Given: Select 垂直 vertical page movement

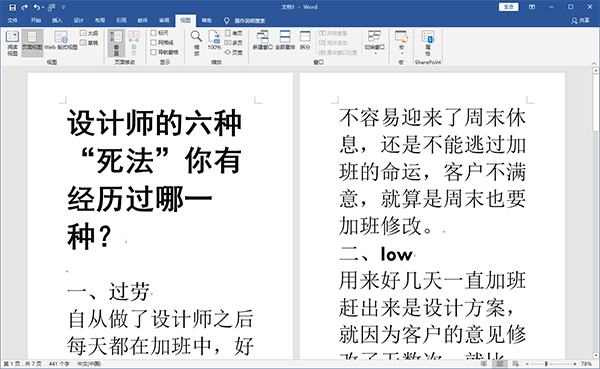Looking at the screenshot, I should (116, 42).
